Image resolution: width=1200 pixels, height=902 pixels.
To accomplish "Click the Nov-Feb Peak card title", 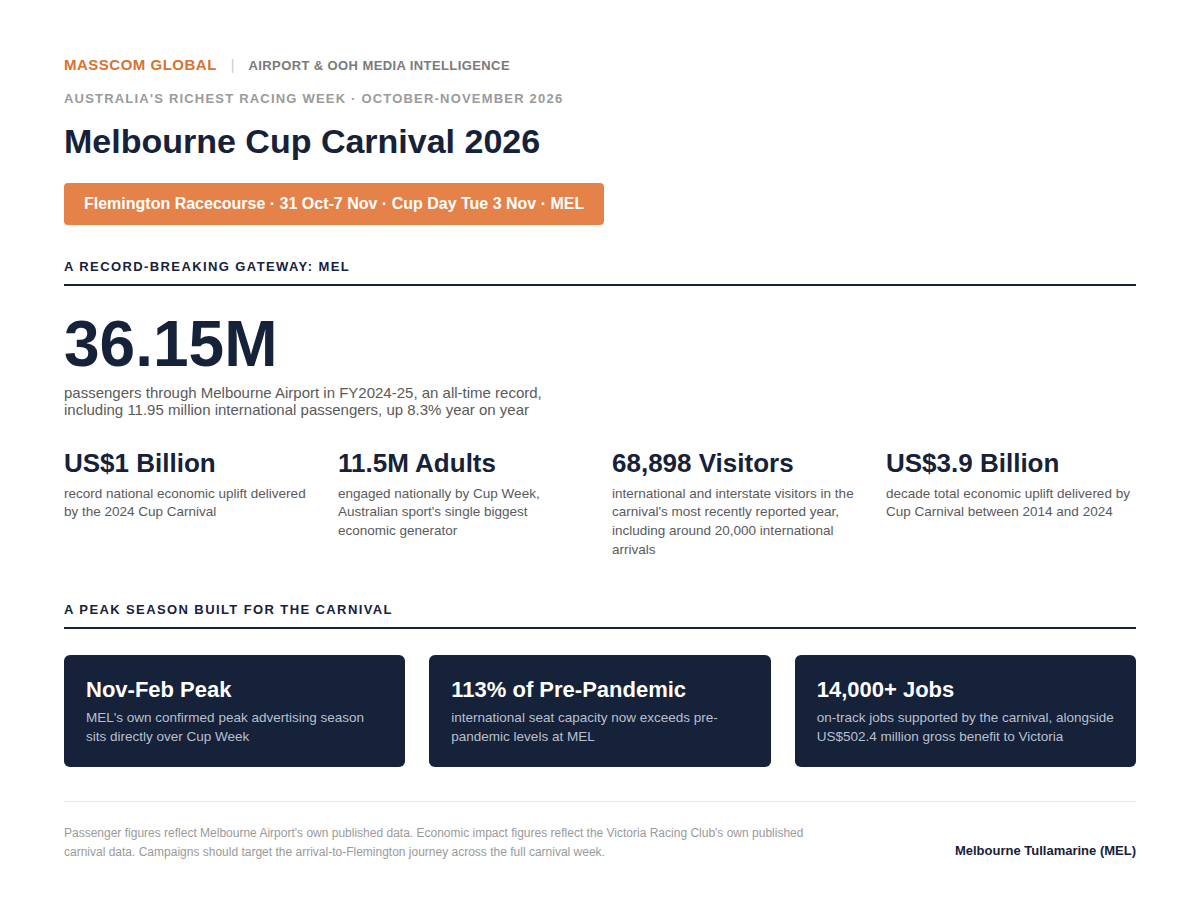I will (159, 689).
